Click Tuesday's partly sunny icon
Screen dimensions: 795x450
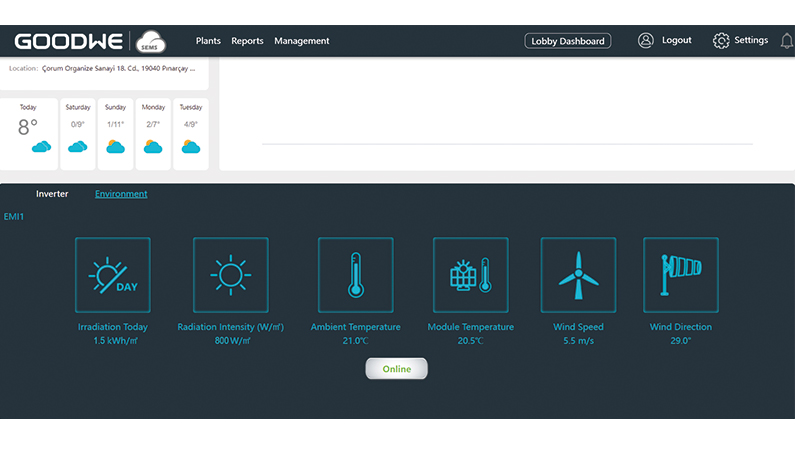click(x=191, y=147)
